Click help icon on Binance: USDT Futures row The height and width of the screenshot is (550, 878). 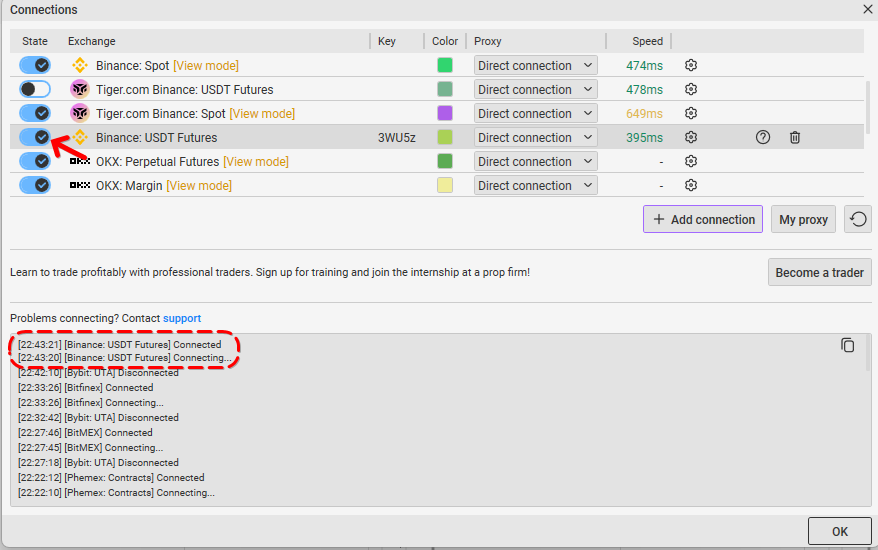point(763,138)
